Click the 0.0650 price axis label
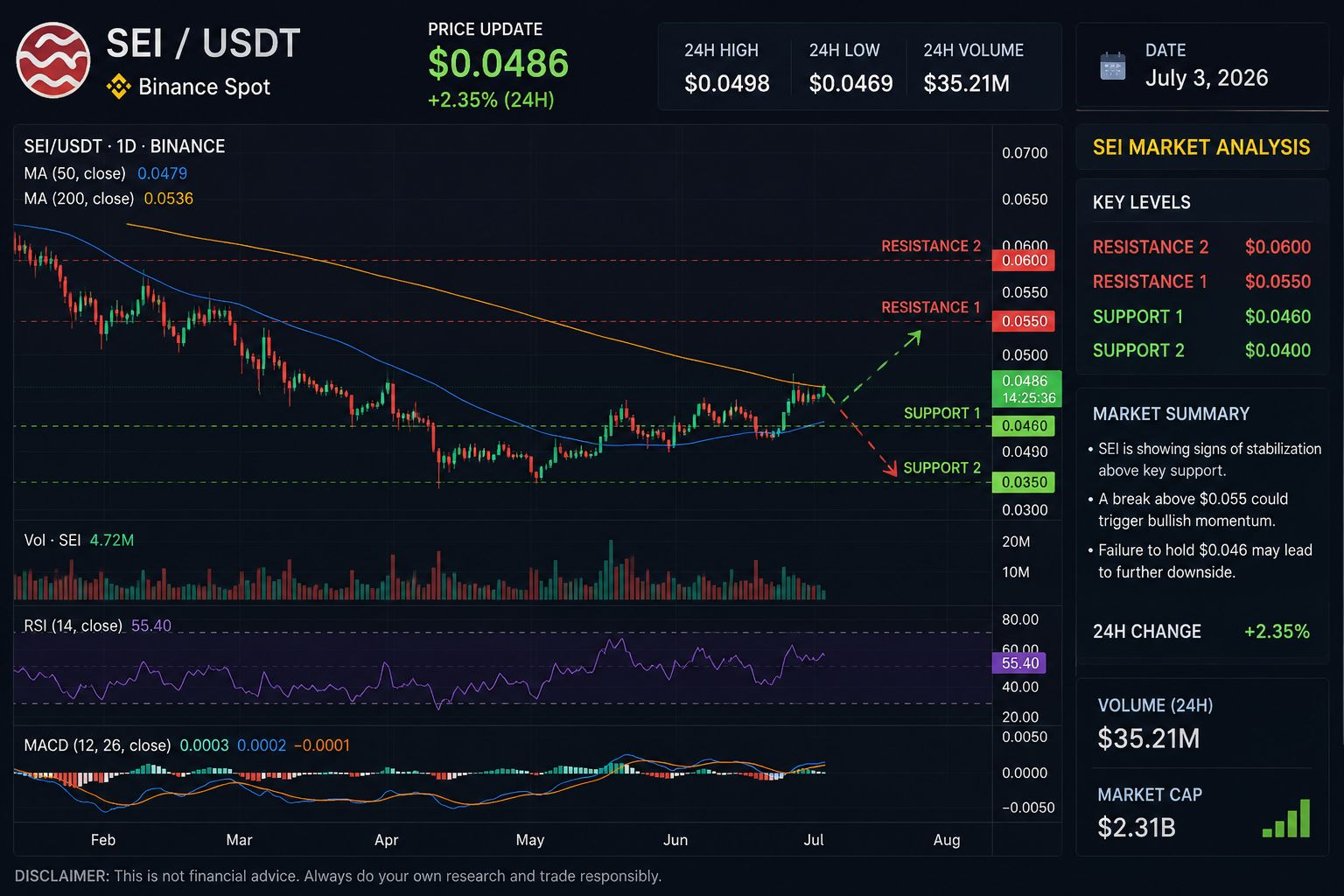Viewport: 1344px width, 896px height. coord(1025,199)
